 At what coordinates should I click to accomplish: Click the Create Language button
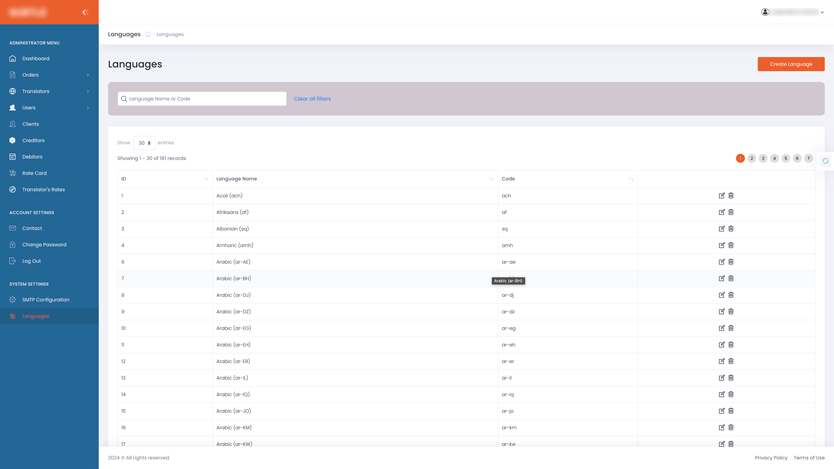(x=790, y=64)
